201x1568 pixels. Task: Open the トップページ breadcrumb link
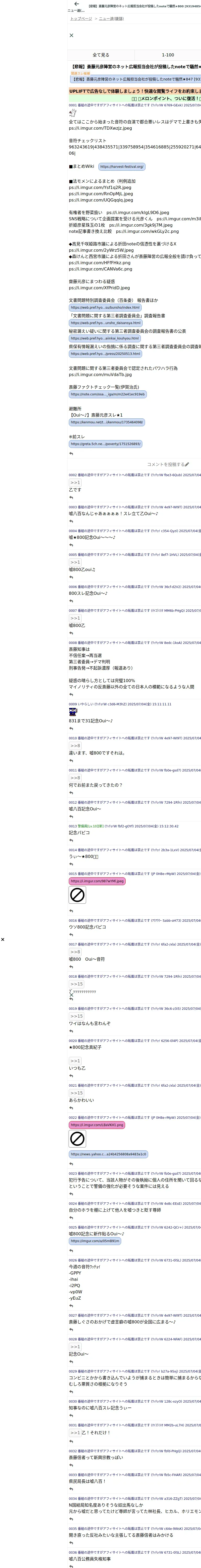coord(81,19)
